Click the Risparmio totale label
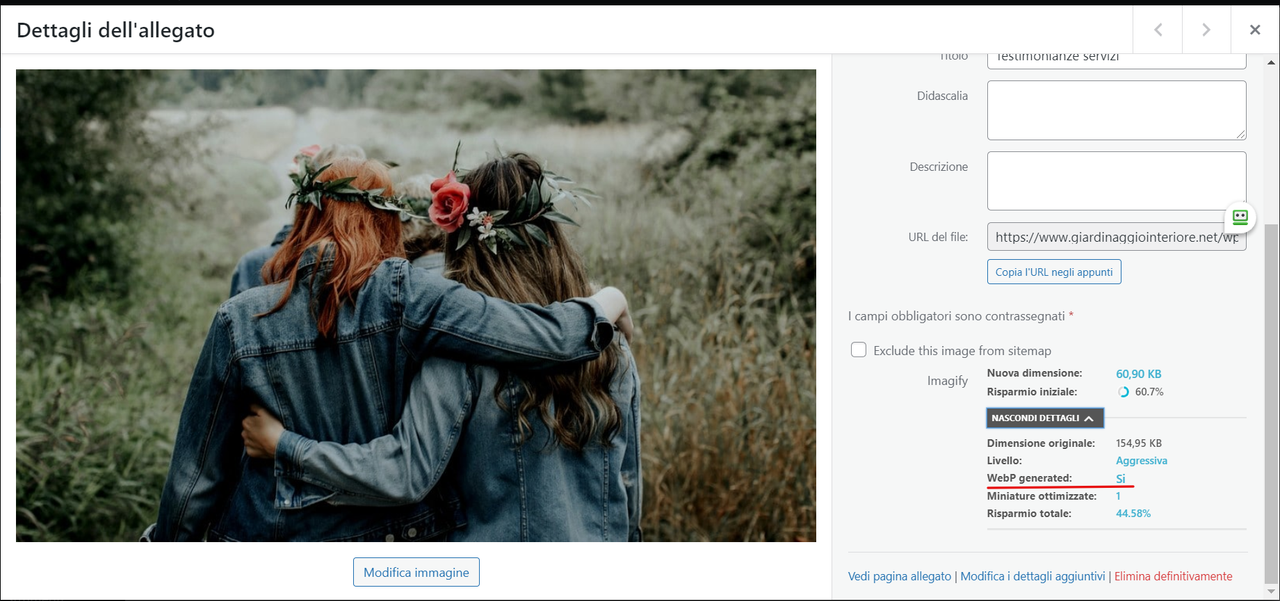The width and height of the screenshot is (1280, 601). tap(1029, 513)
